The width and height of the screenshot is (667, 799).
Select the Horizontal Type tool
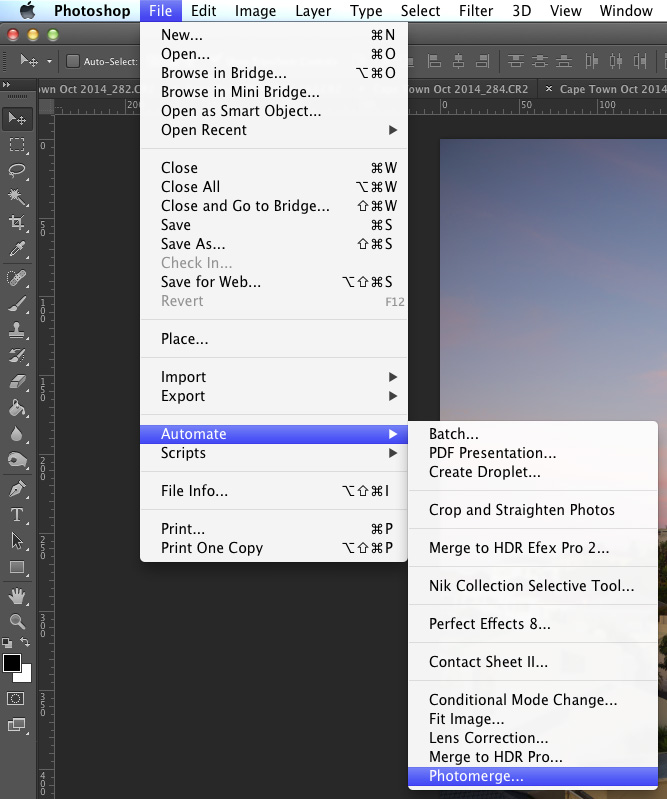click(x=17, y=515)
